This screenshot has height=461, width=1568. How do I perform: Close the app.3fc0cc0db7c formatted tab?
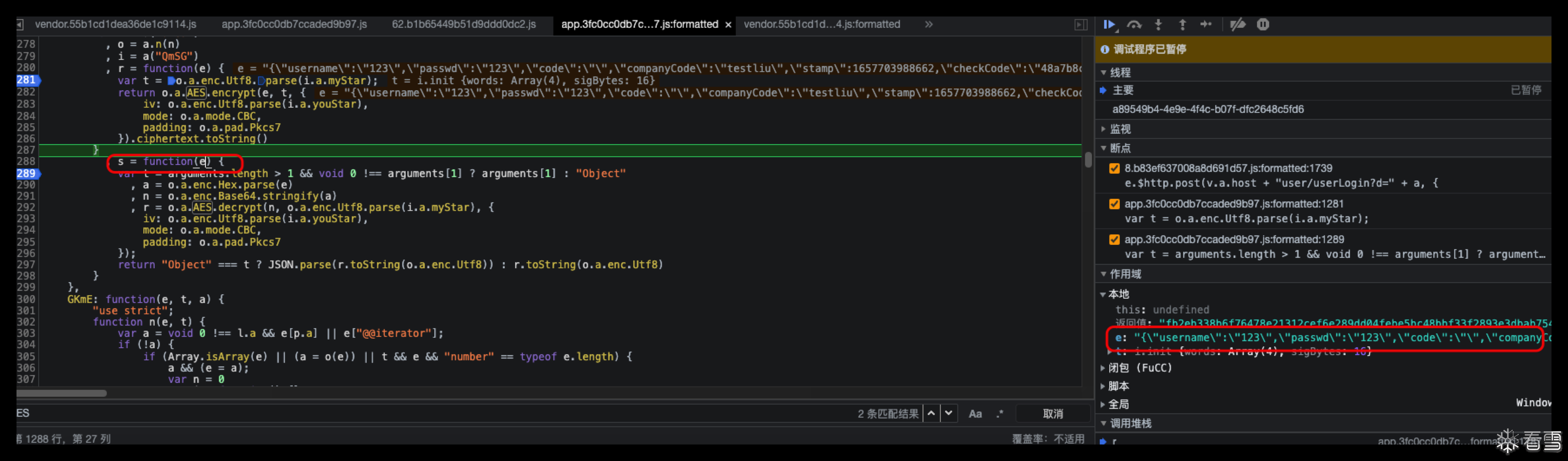click(x=728, y=25)
